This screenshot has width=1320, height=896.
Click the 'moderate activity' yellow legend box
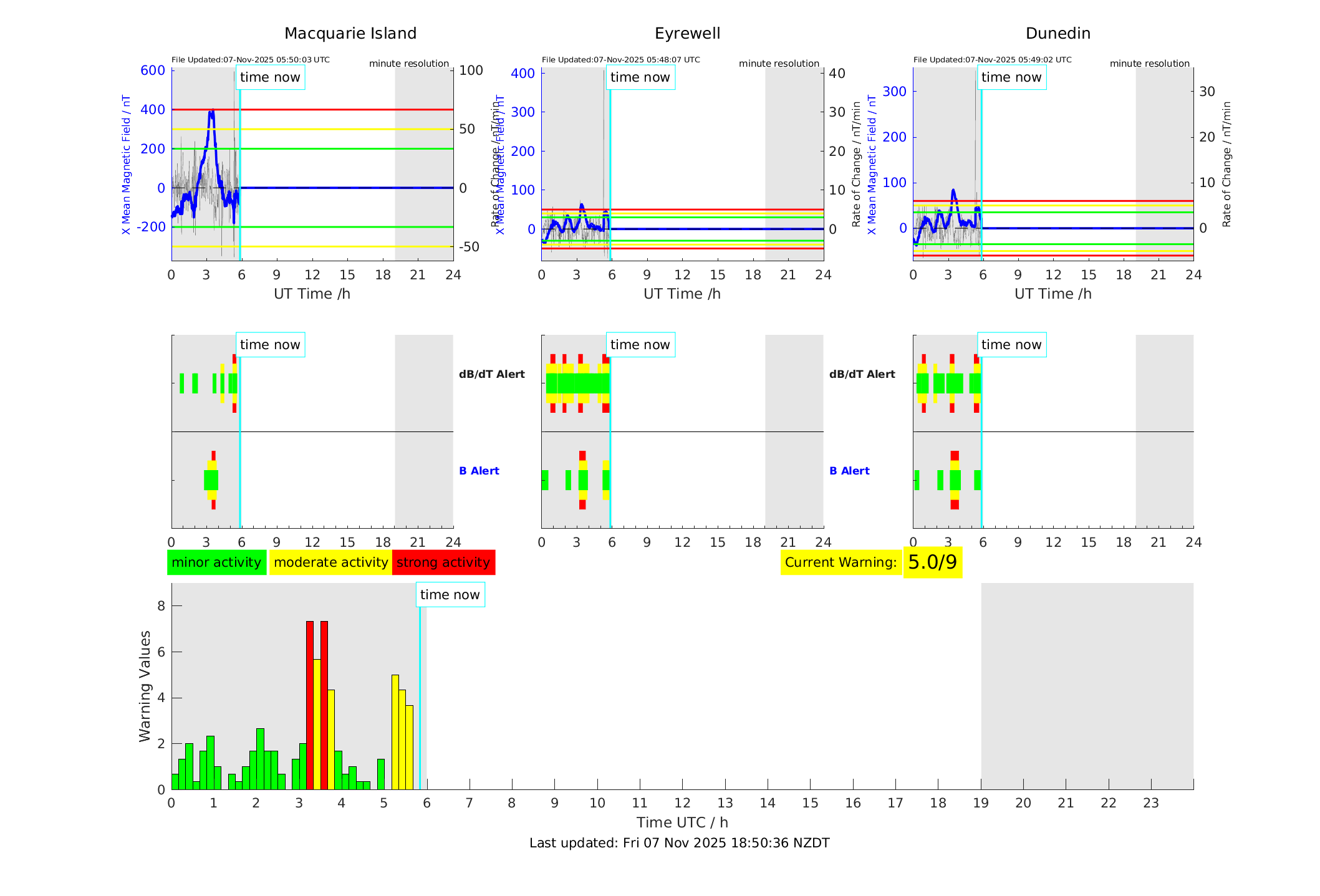[x=330, y=562]
